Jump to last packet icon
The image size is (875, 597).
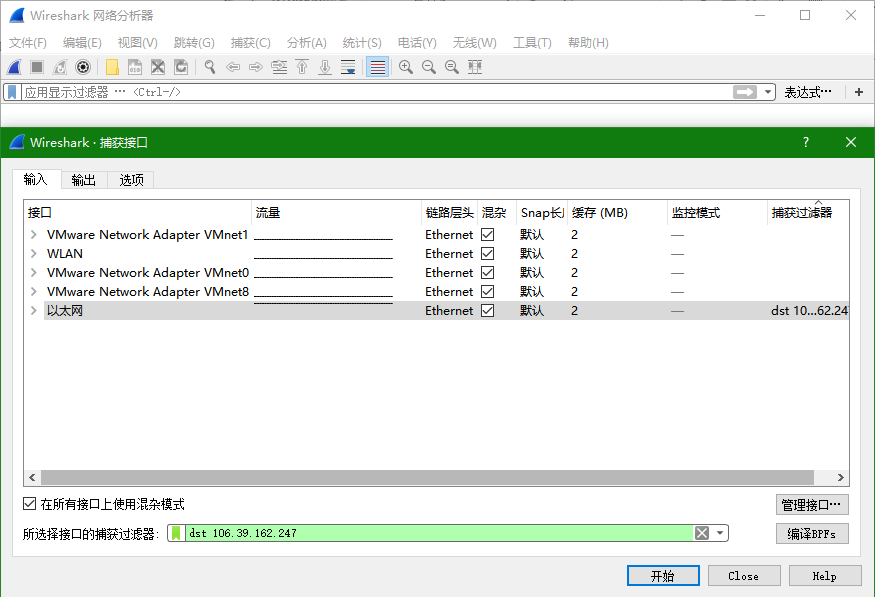325,68
